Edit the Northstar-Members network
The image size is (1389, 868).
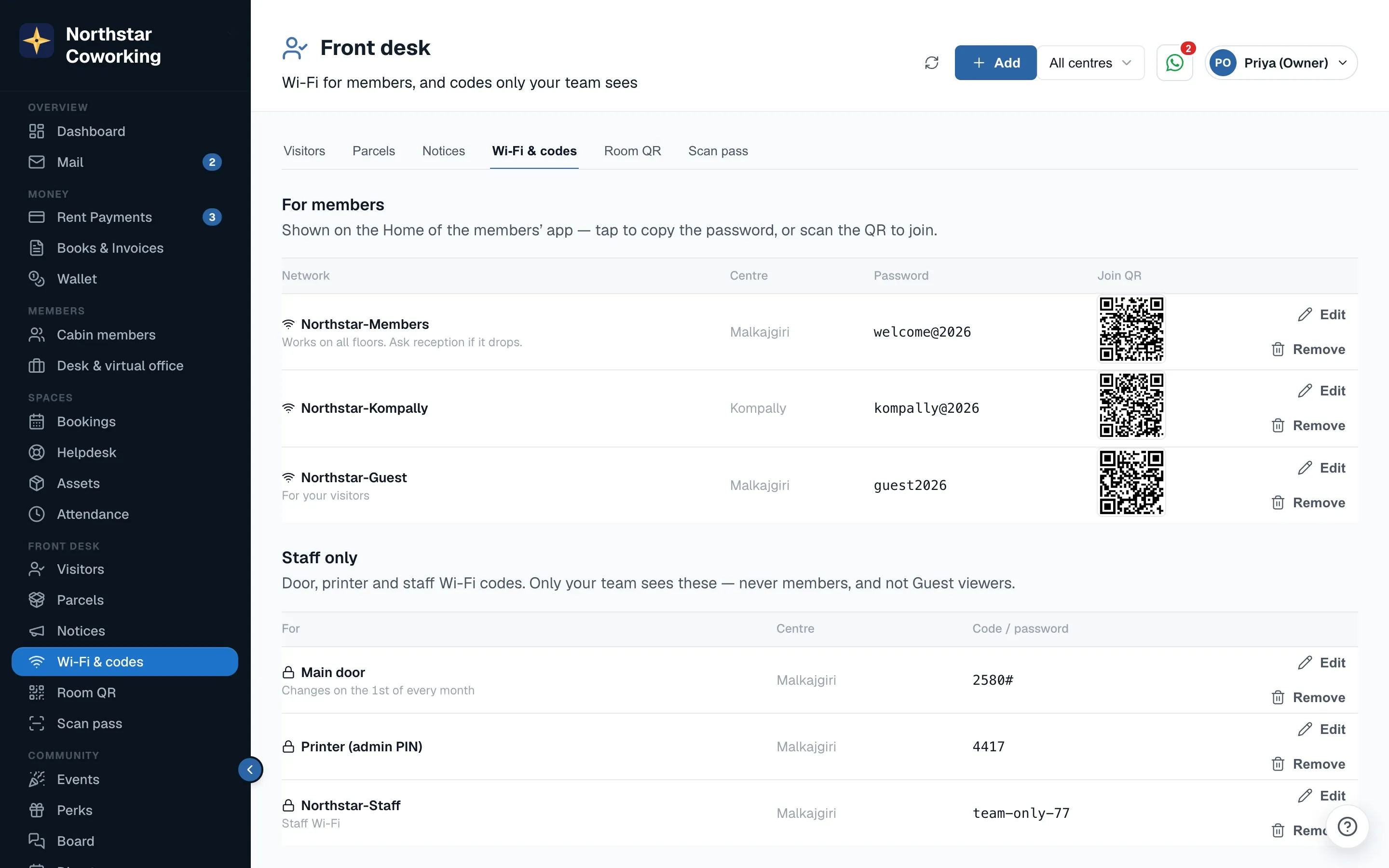coord(1321,314)
